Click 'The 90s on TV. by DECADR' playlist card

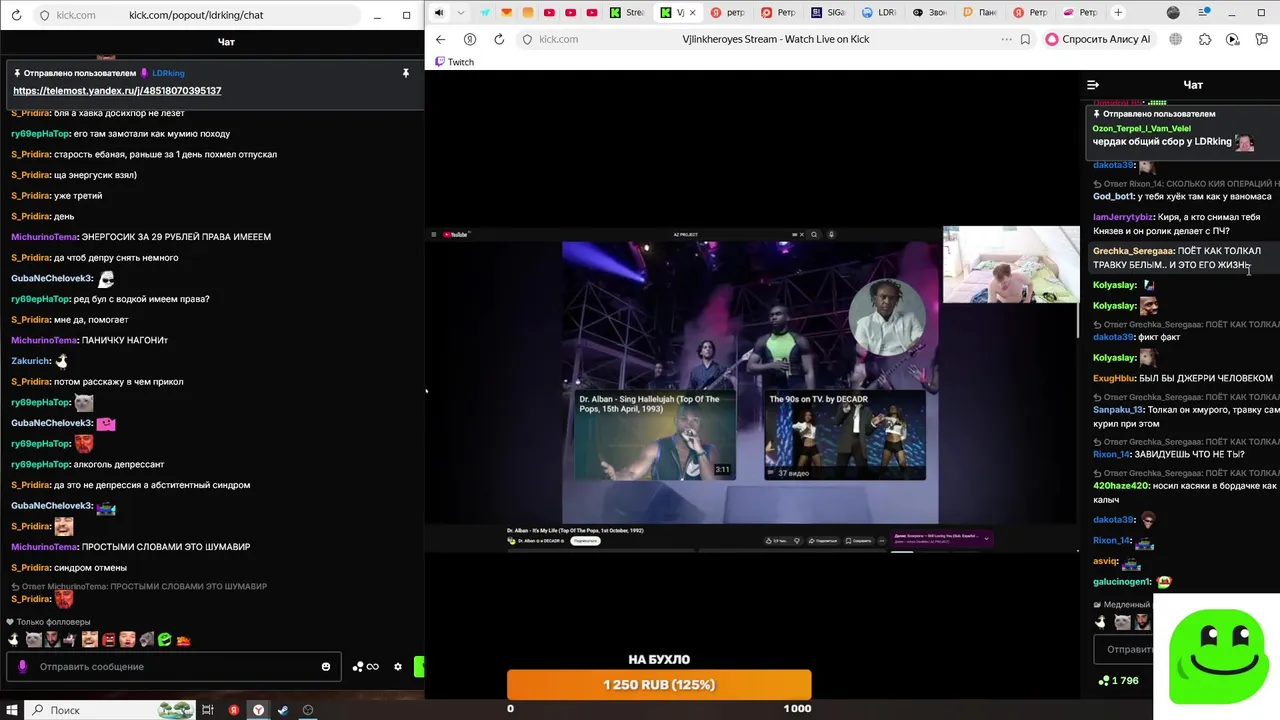(845, 435)
